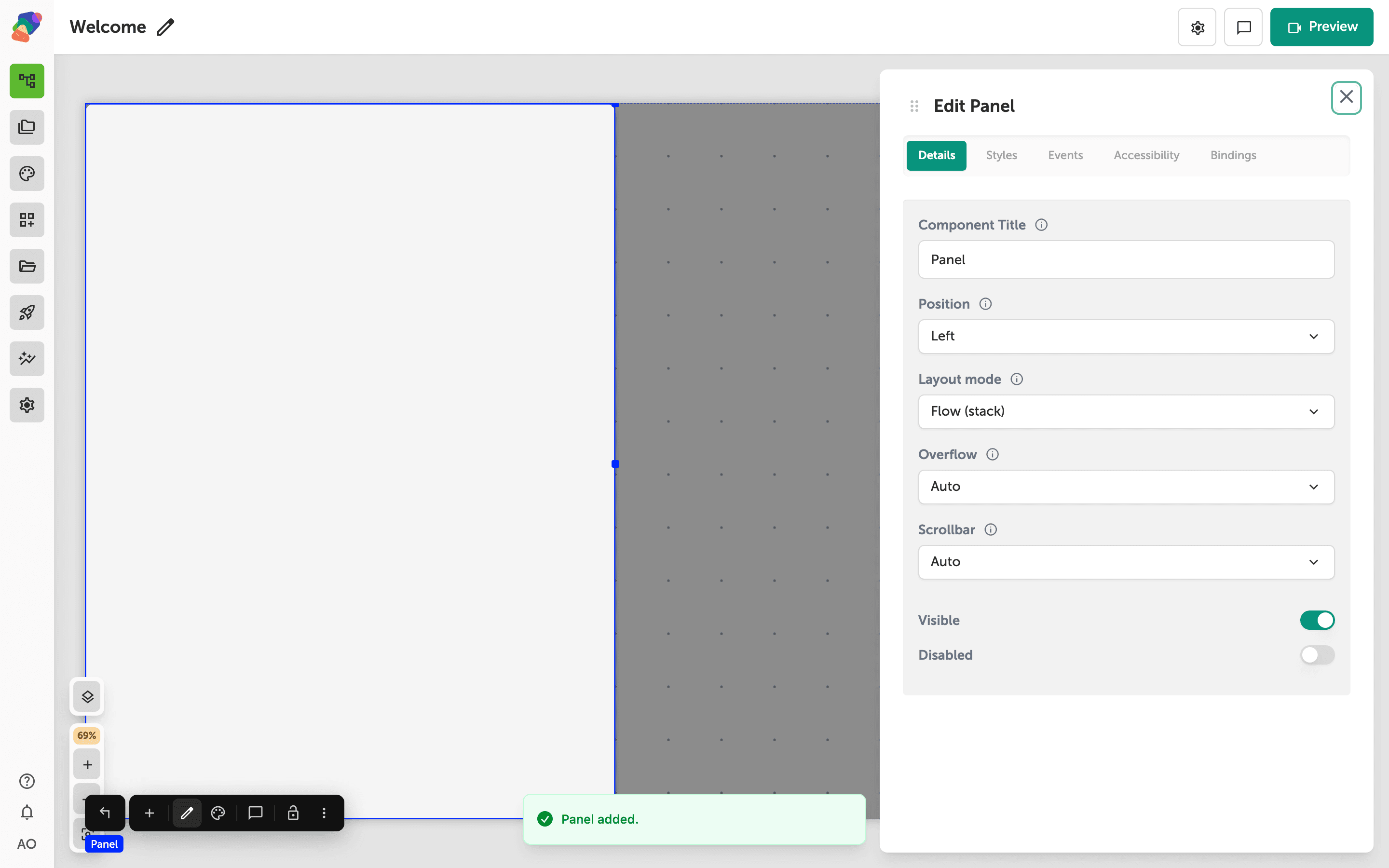Viewport: 1389px width, 868px height.
Task: Click the help question mark icon
Action: click(x=27, y=781)
